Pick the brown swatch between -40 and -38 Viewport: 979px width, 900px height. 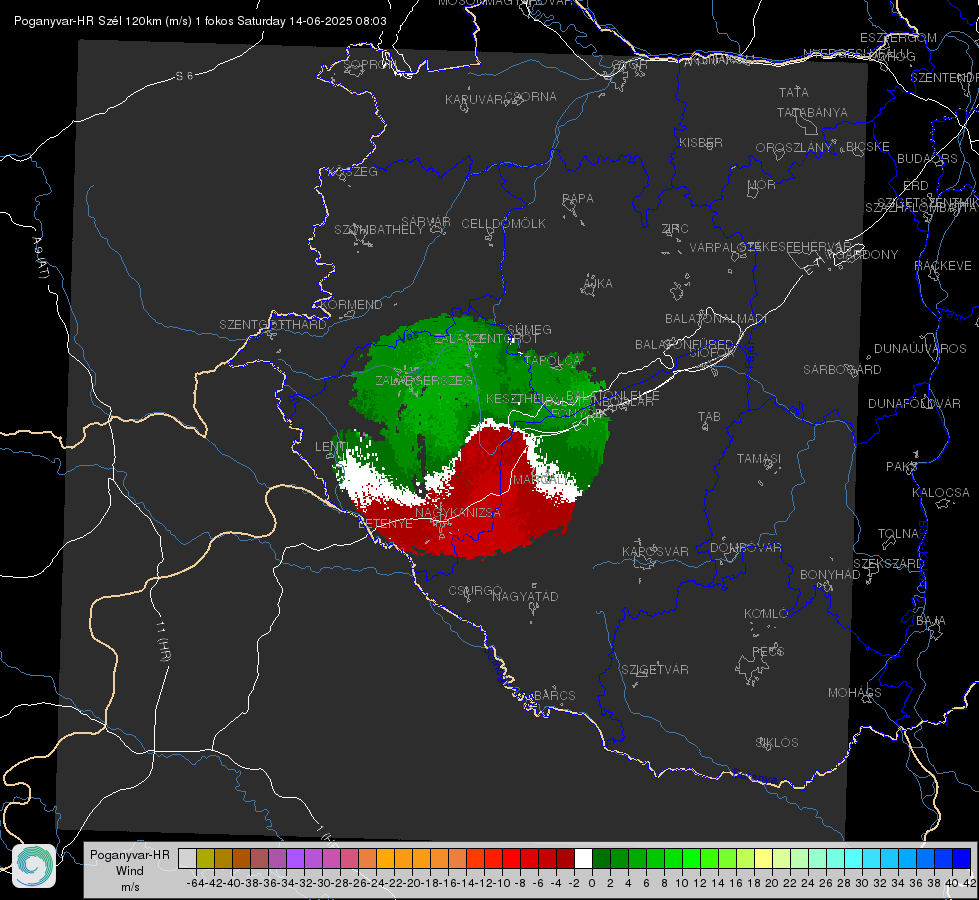click(241, 859)
